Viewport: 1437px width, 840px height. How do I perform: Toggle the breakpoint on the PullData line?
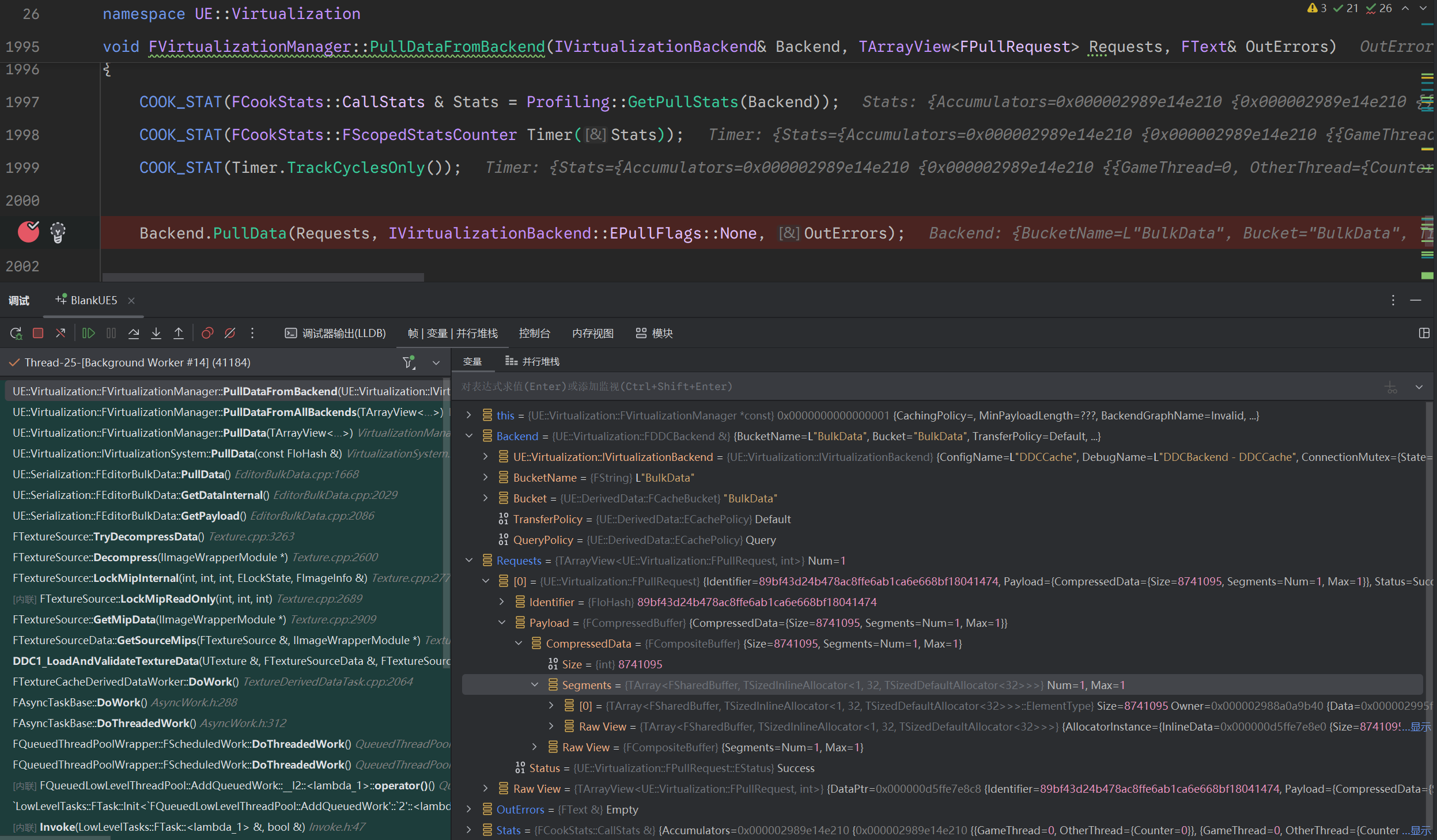tap(28, 232)
